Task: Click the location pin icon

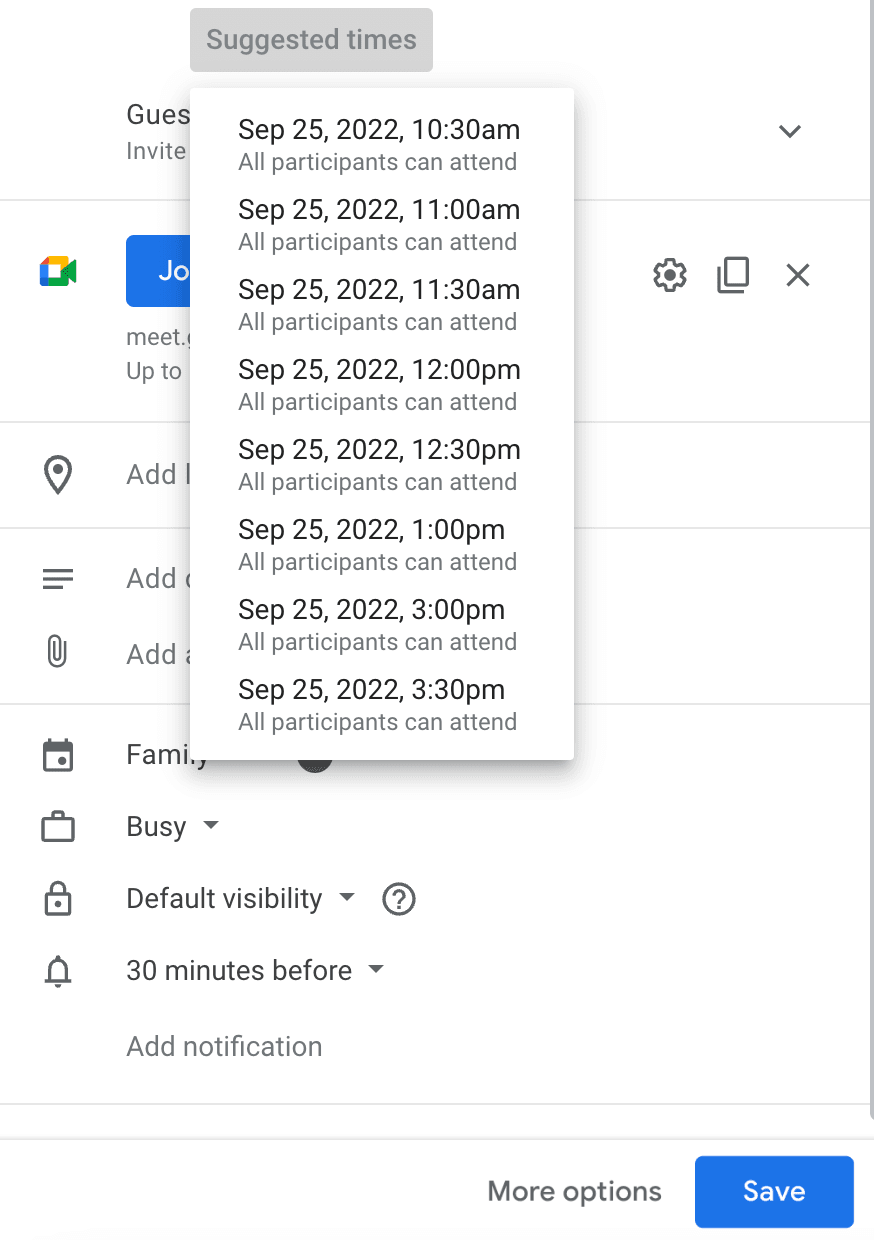Action: (58, 474)
